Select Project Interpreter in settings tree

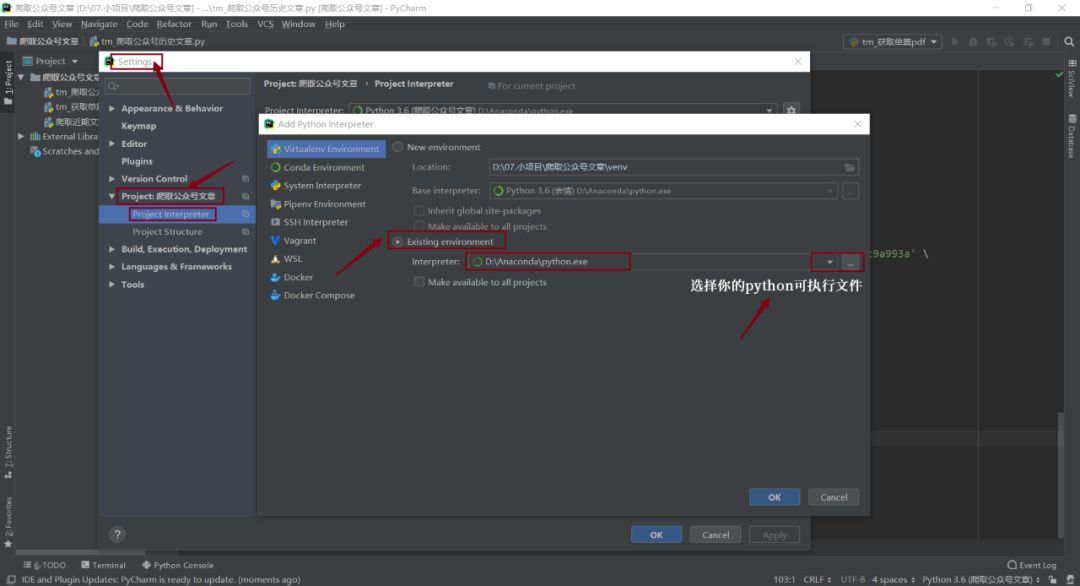click(171, 214)
